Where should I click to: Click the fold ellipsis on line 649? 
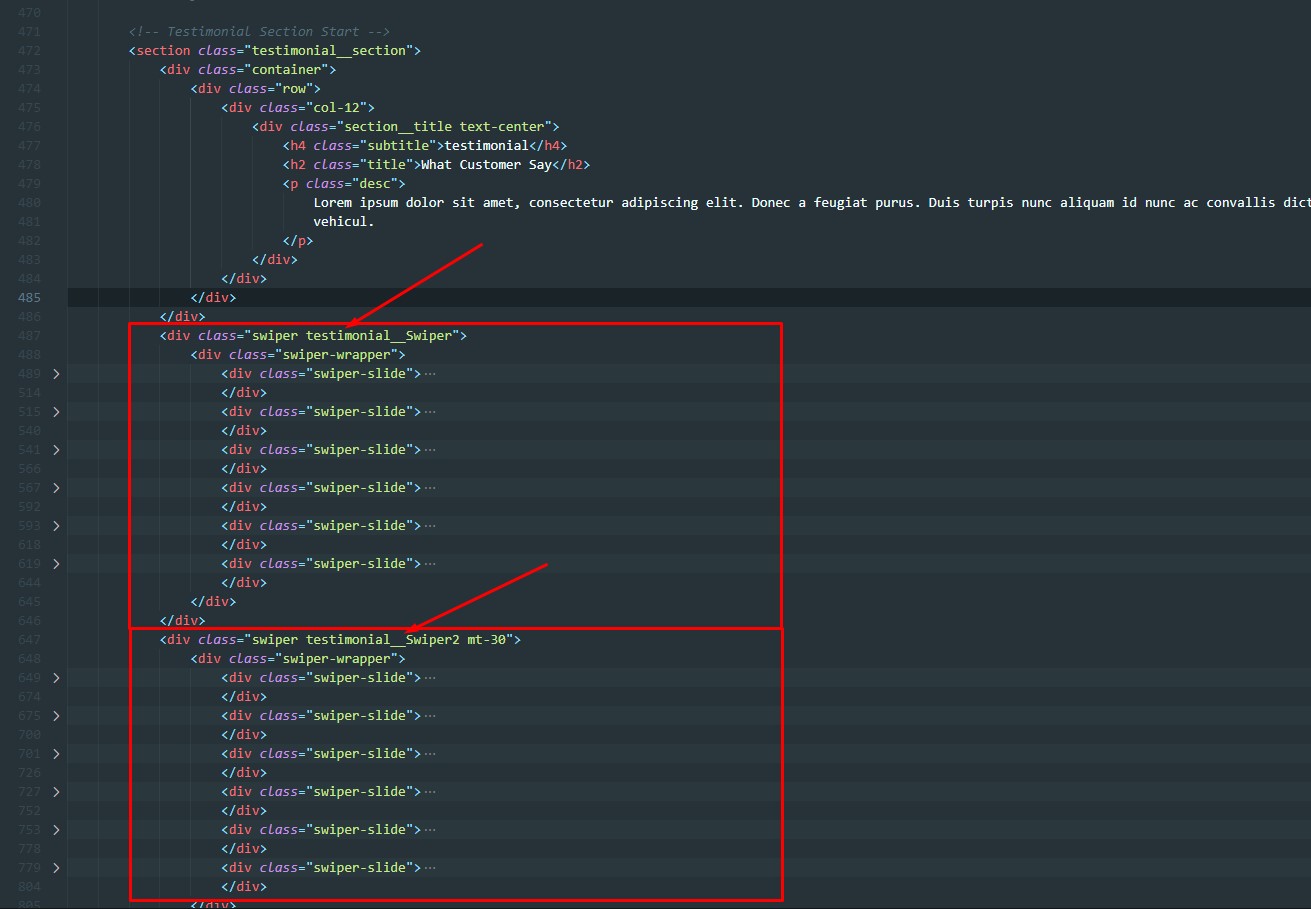pyautogui.click(x=430, y=678)
